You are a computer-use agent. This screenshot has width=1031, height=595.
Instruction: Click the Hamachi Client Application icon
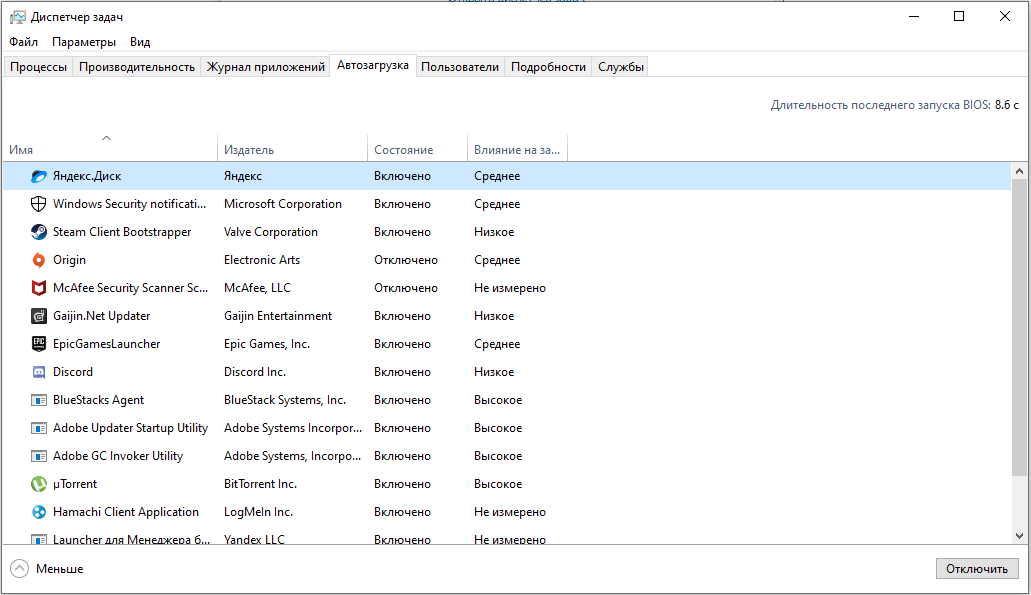pyautogui.click(x=39, y=512)
